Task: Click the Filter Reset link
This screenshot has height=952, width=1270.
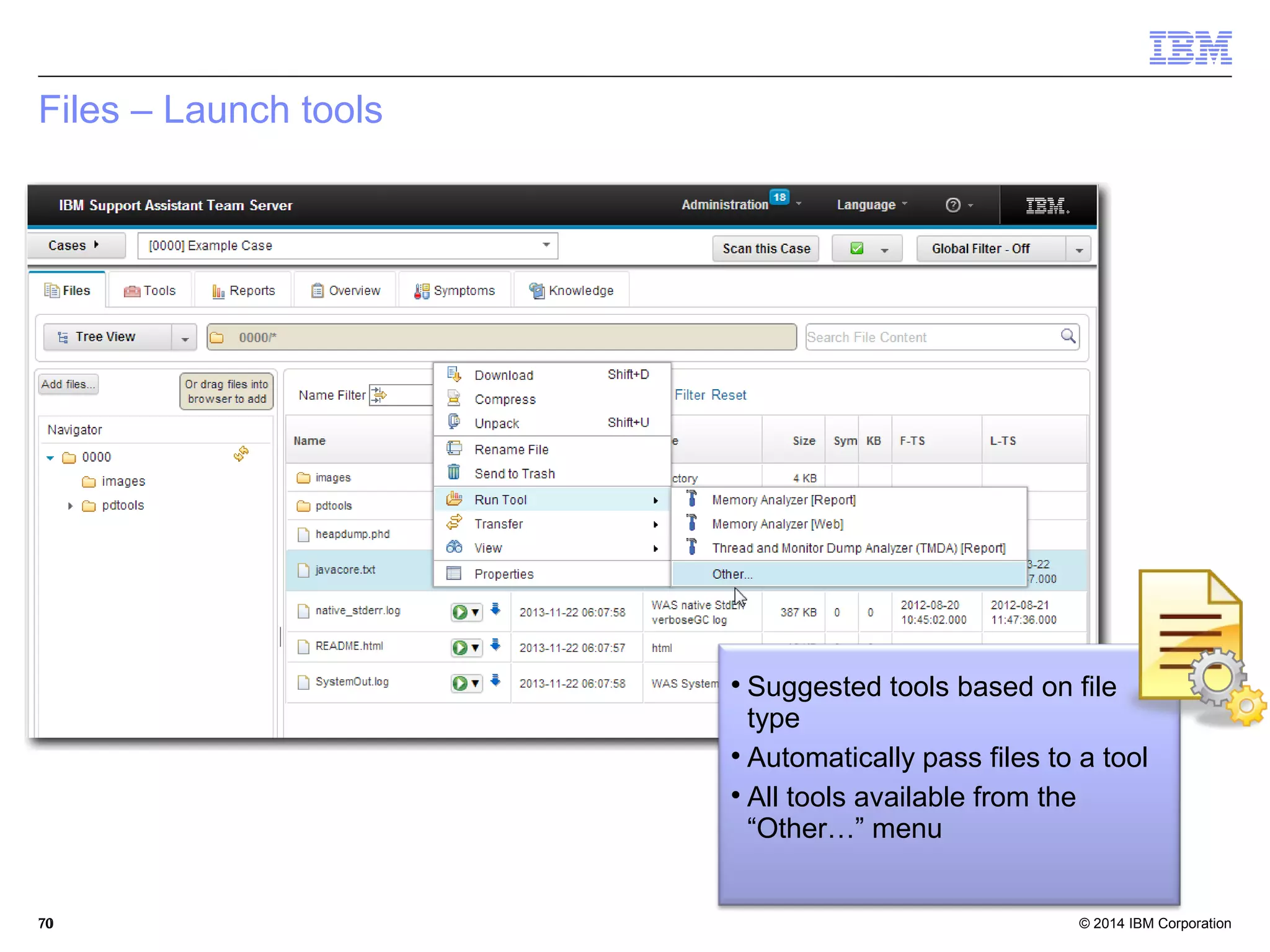Action: coord(710,395)
